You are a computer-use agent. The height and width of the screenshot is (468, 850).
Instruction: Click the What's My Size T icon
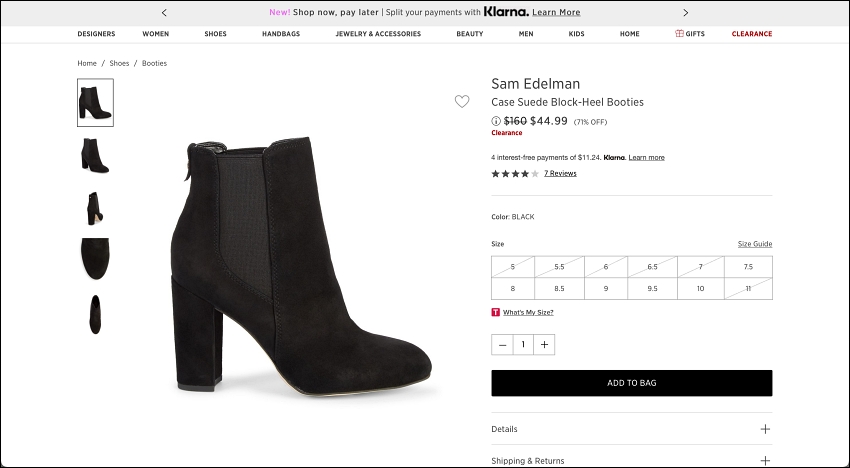coord(495,312)
